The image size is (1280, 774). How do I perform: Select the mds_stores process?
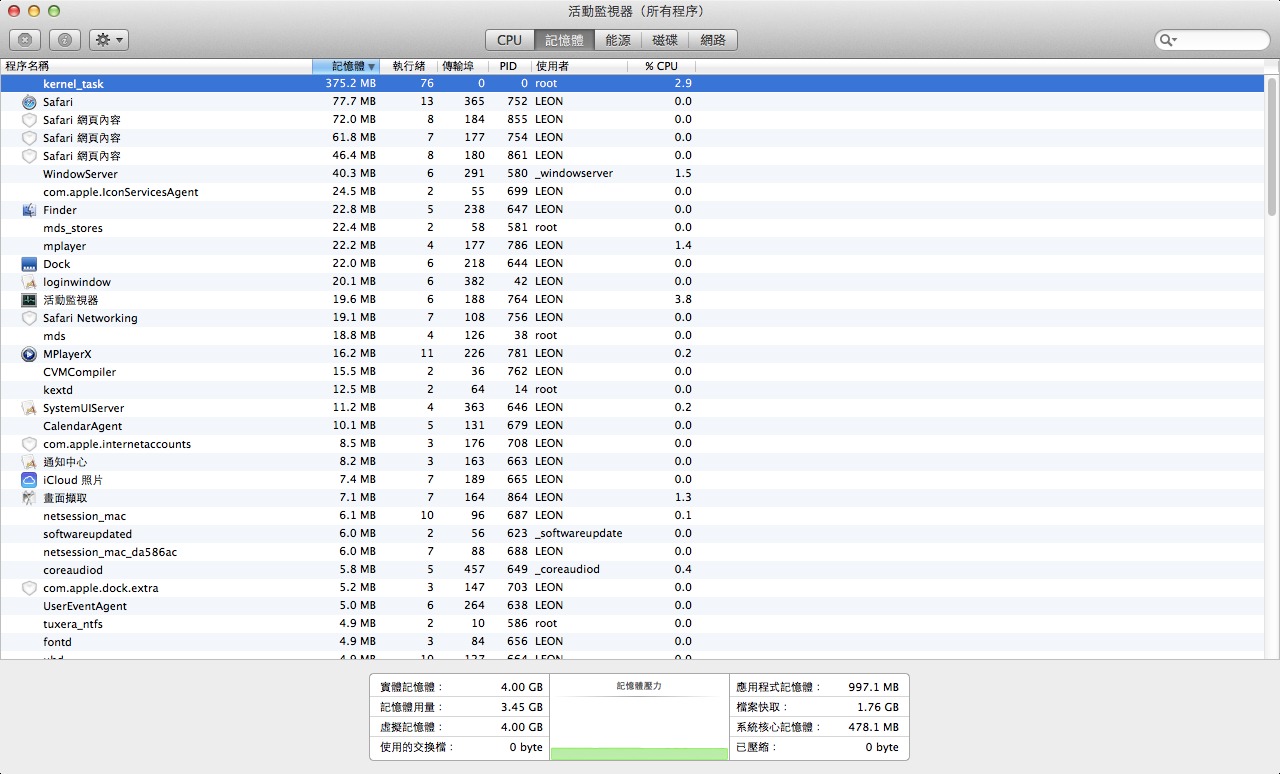tap(633, 228)
